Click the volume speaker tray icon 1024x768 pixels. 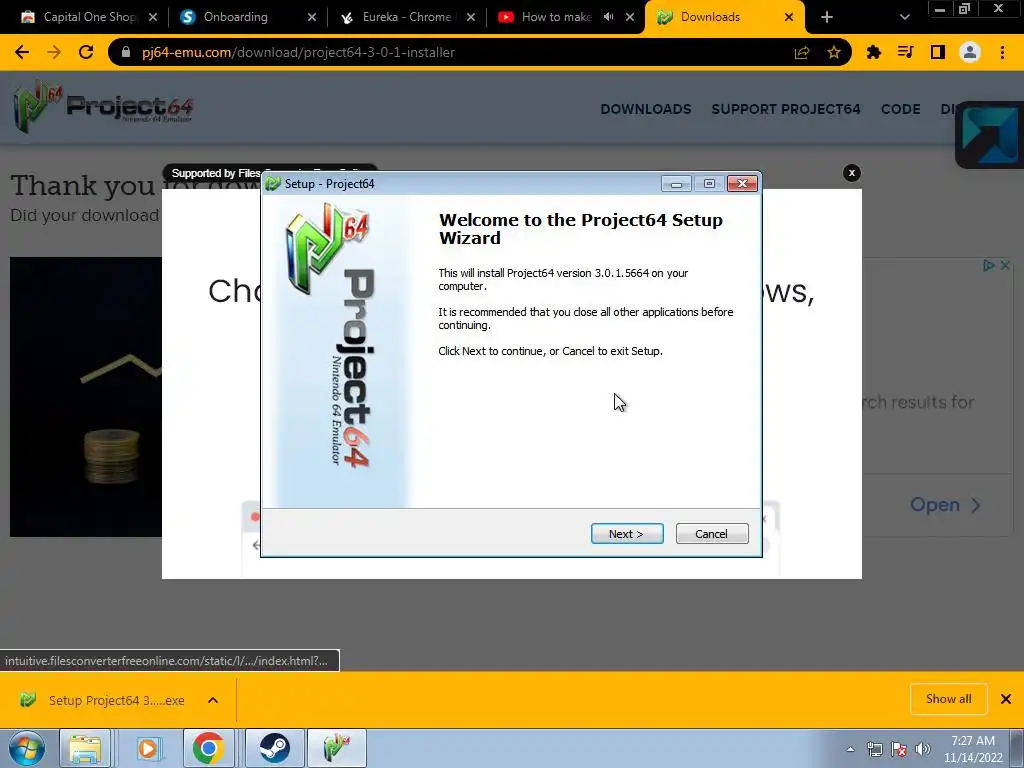(923, 749)
